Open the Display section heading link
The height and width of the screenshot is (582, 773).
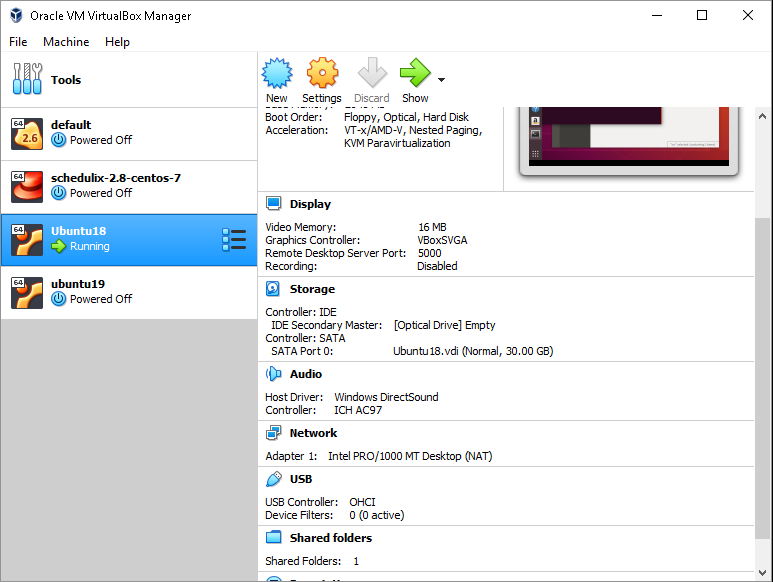310,204
